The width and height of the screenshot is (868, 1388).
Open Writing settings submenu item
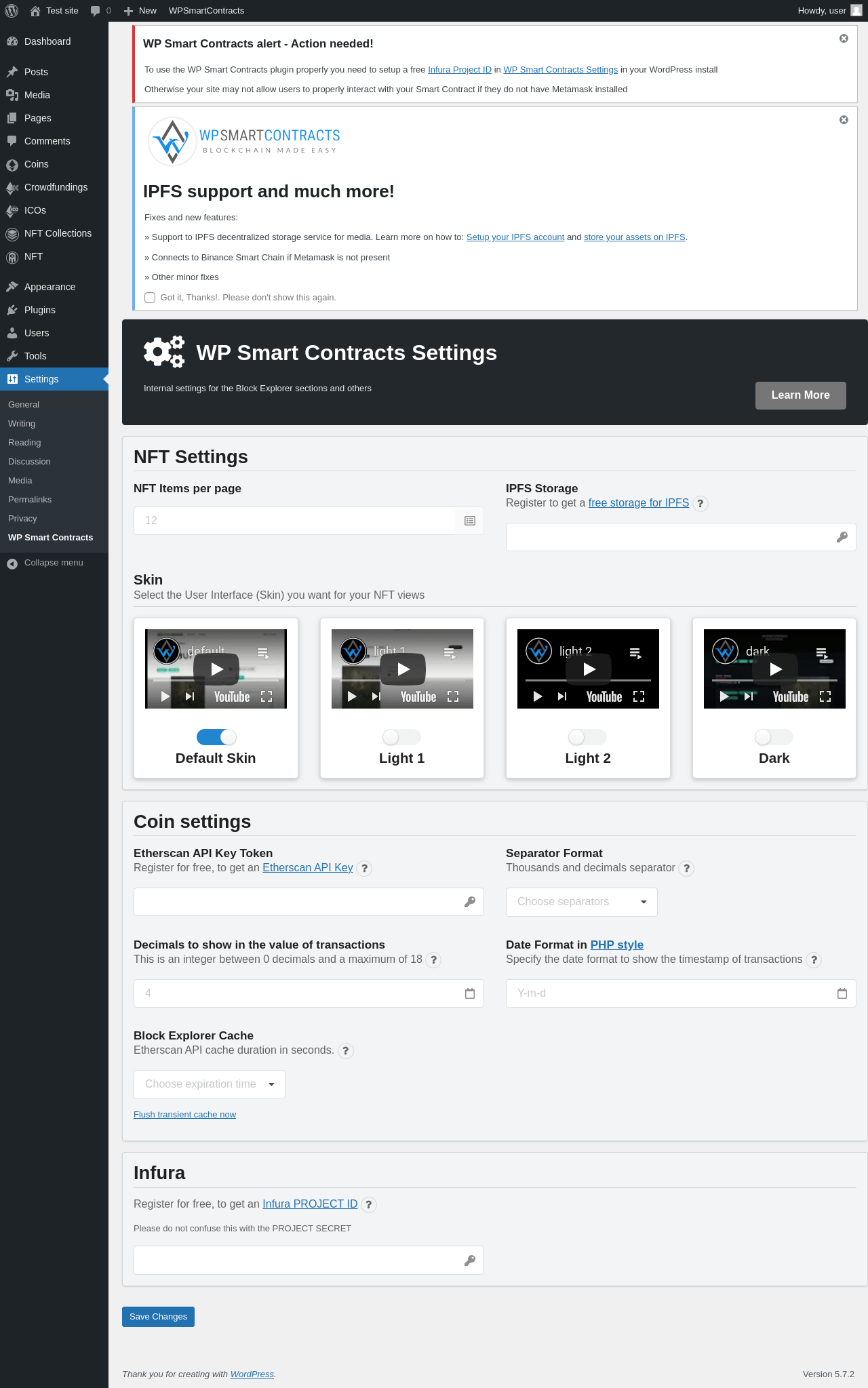click(22, 424)
